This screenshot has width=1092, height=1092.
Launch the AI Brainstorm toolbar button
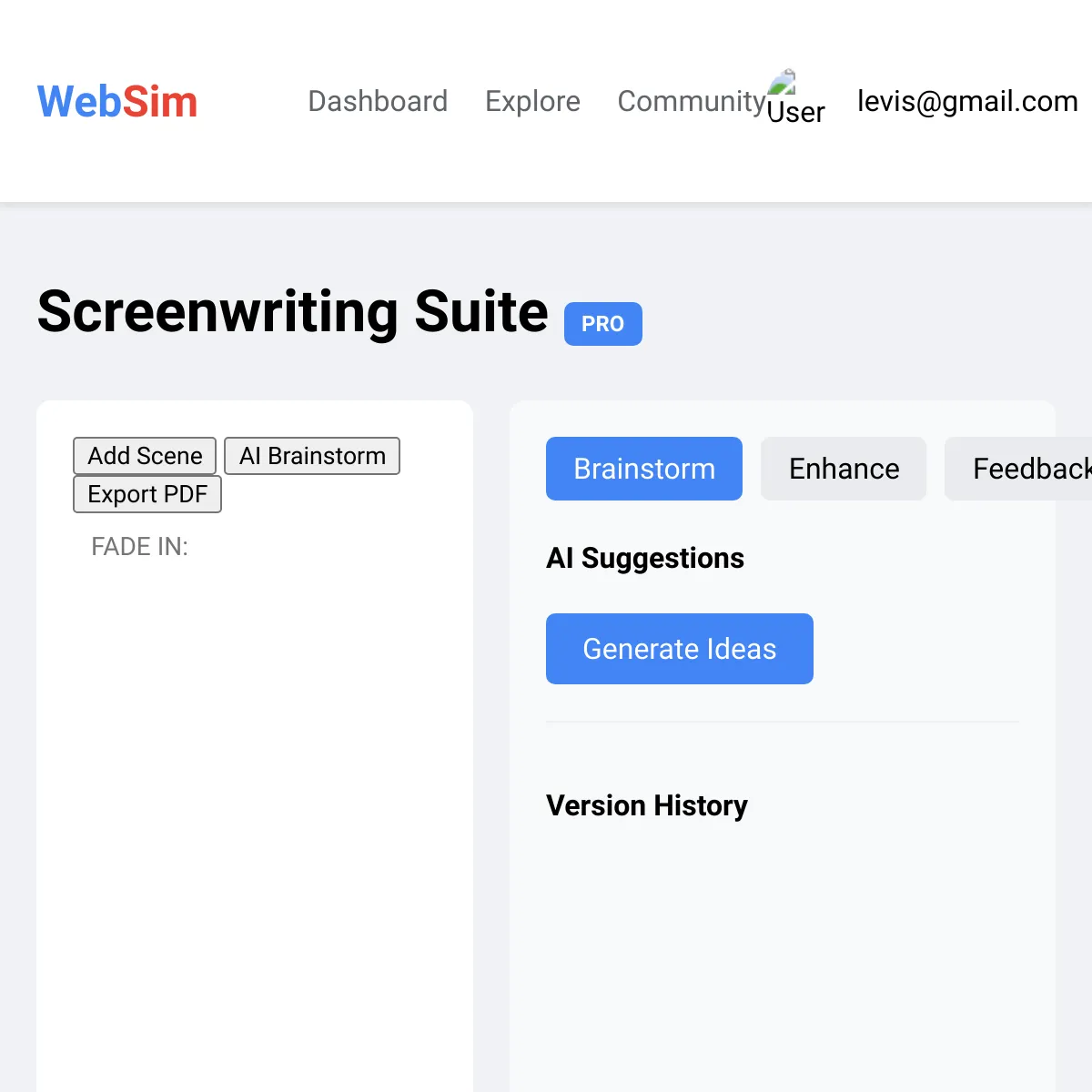(x=312, y=456)
